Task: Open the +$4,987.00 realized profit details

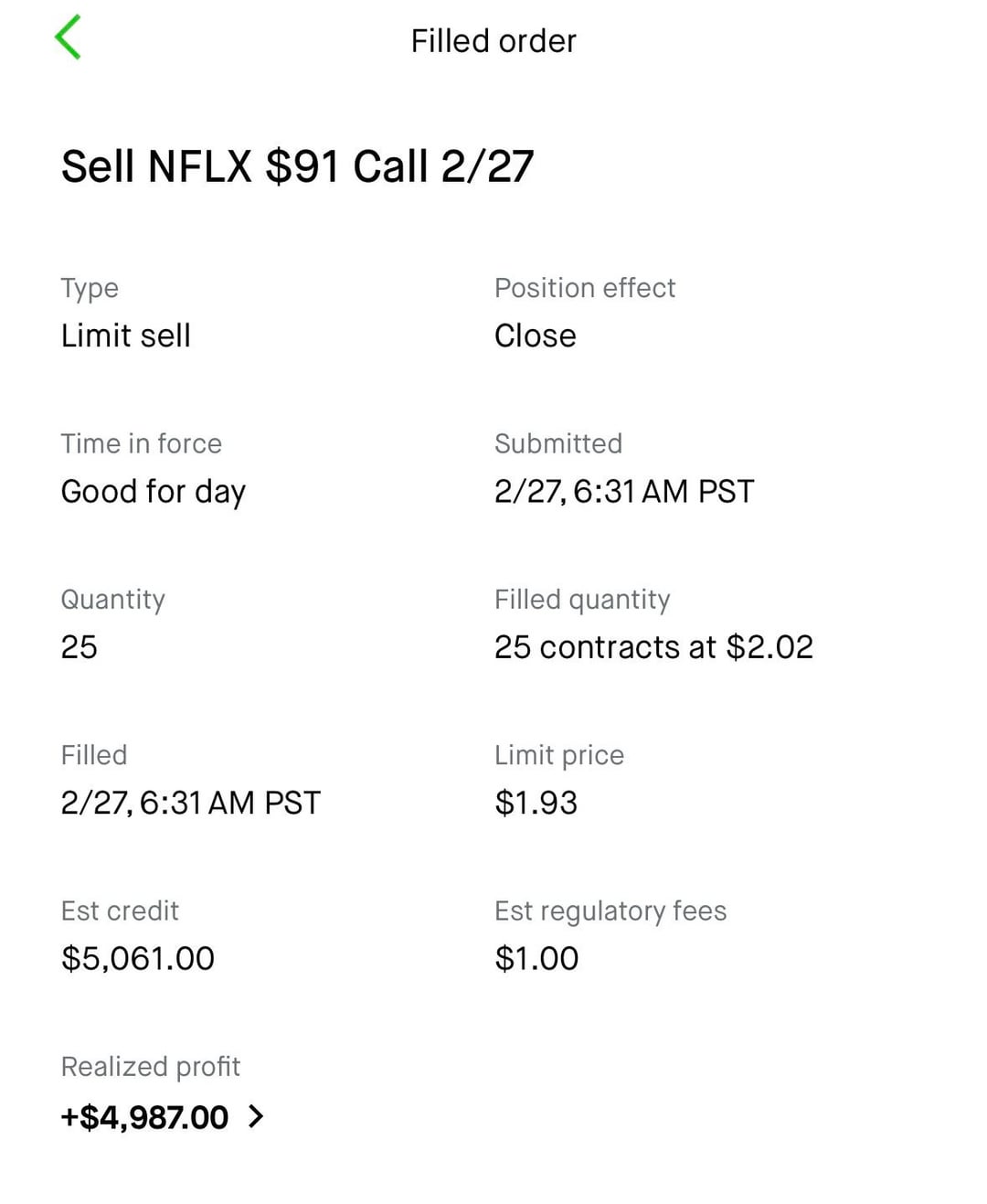Action: point(144,1117)
